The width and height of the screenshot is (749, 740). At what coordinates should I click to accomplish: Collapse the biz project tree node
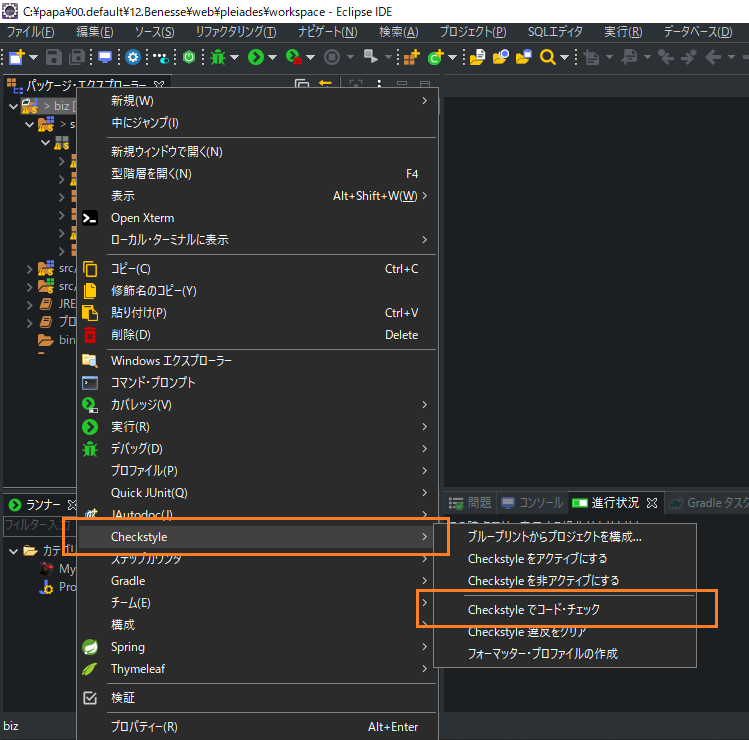pyautogui.click(x=13, y=106)
